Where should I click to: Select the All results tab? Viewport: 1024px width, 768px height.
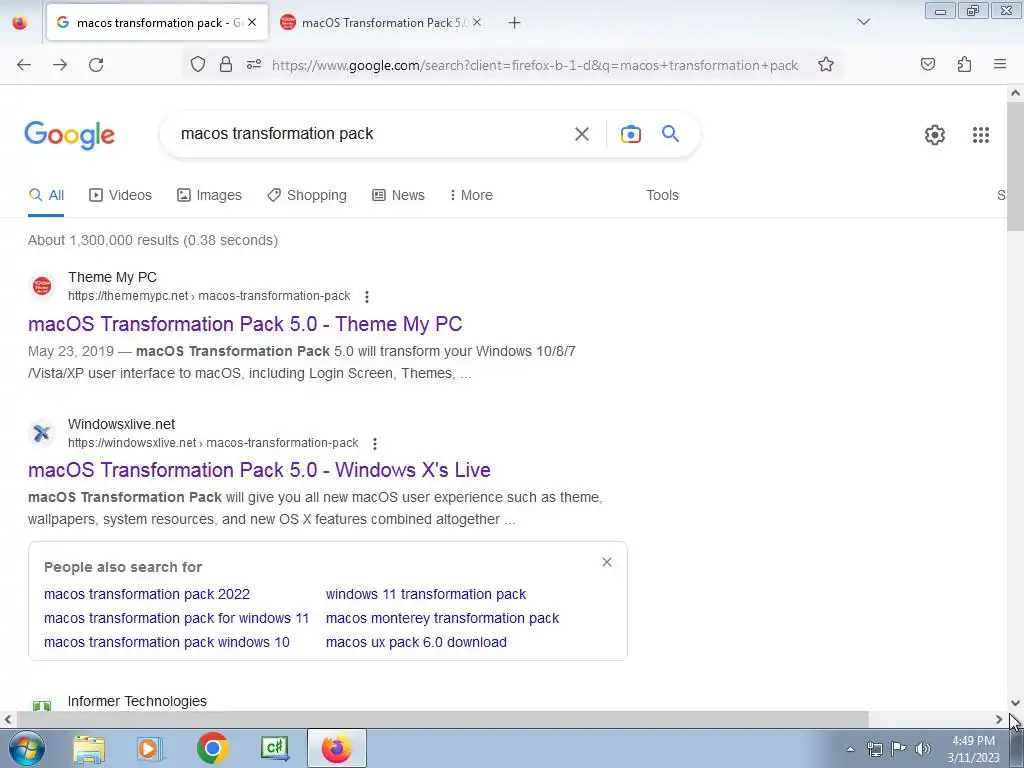[46, 195]
